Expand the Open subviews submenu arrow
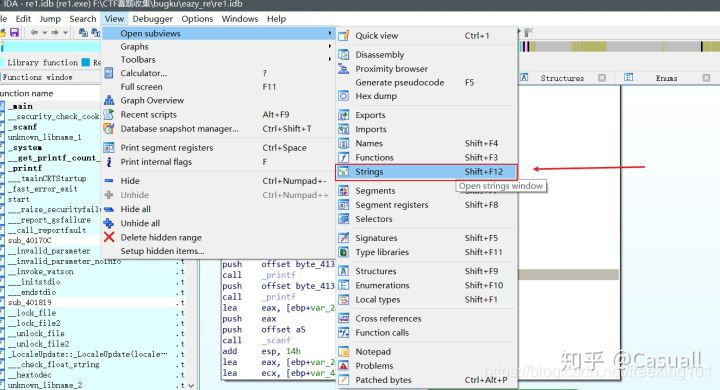This screenshot has height=390, width=720. point(330,33)
